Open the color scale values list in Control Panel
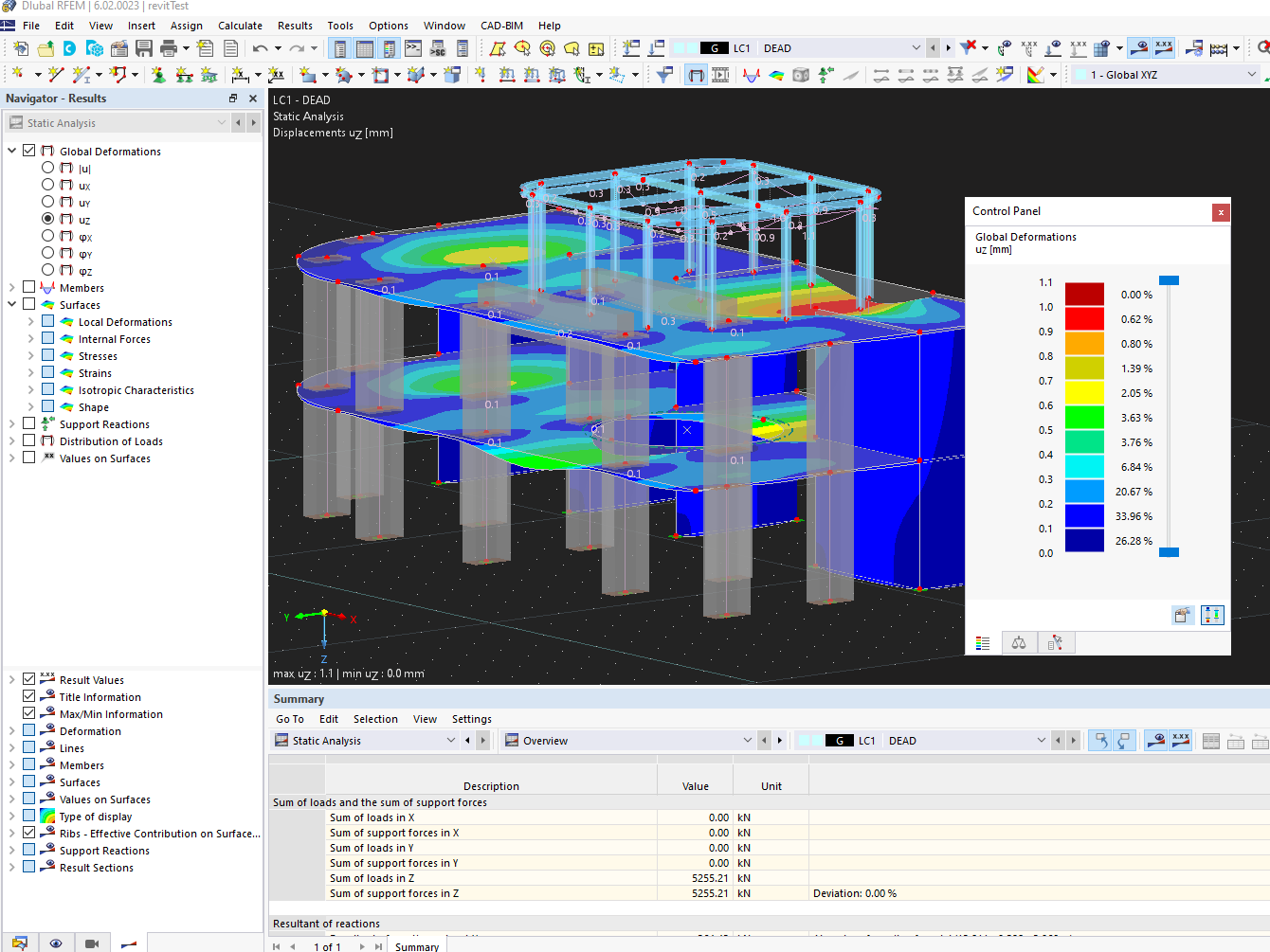 [983, 643]
